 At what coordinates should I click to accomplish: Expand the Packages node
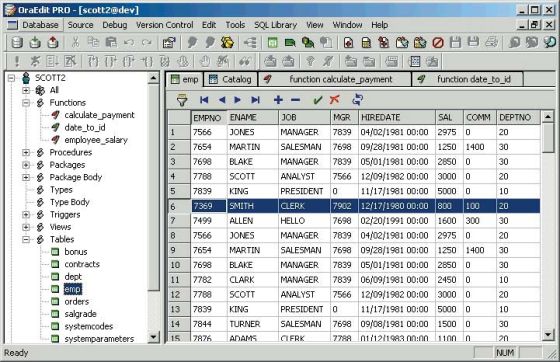tap(26, 165)
